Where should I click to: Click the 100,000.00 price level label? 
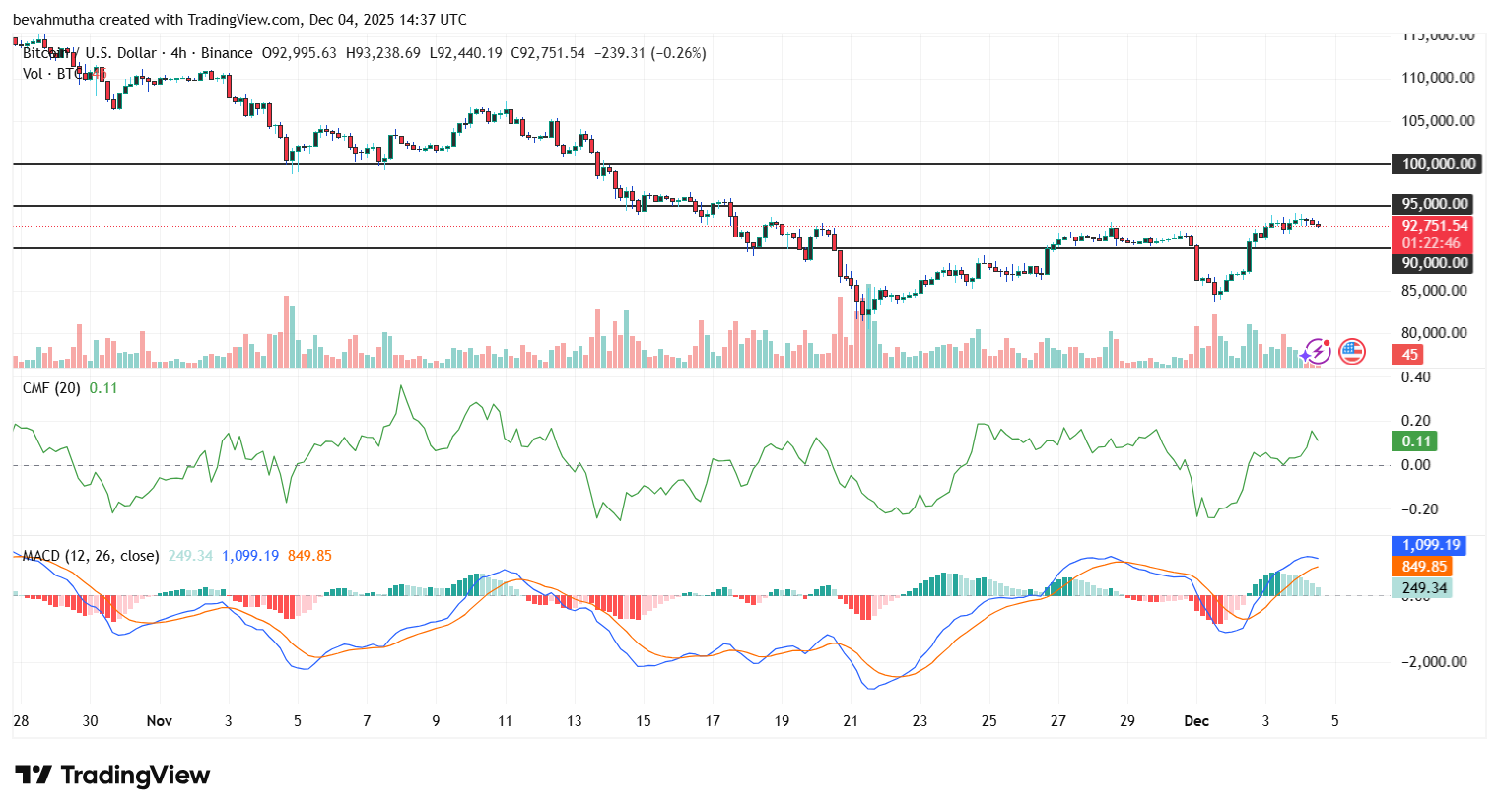tap(1435, 164)
